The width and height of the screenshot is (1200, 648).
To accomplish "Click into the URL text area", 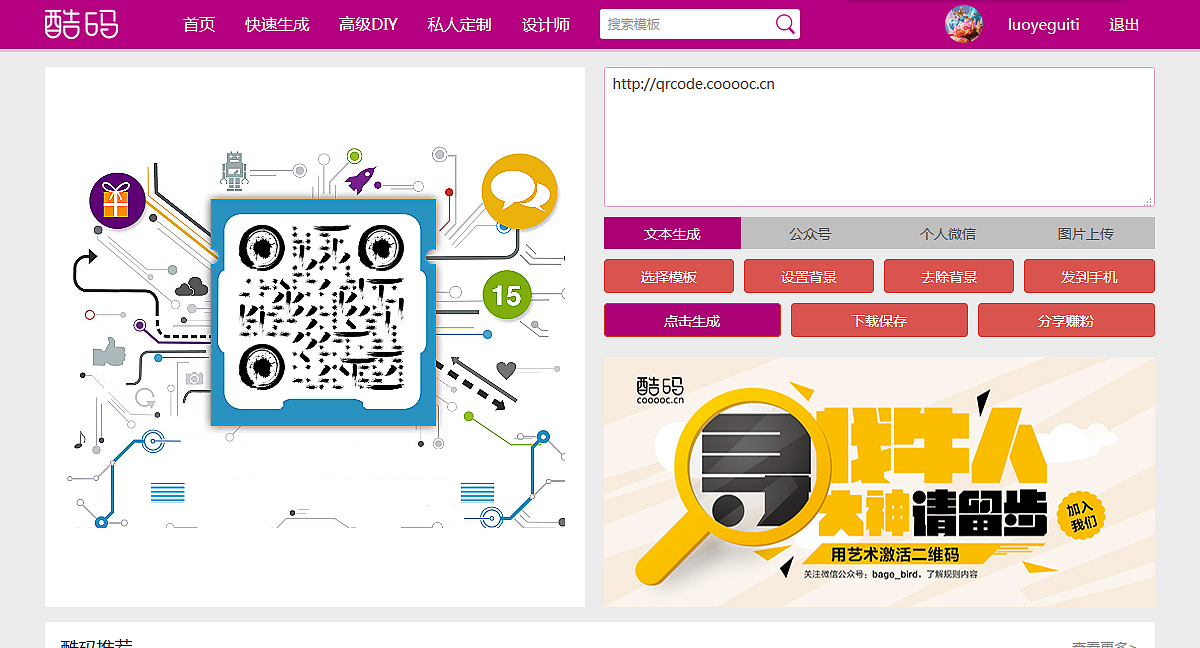I will (x=879, y=137).
